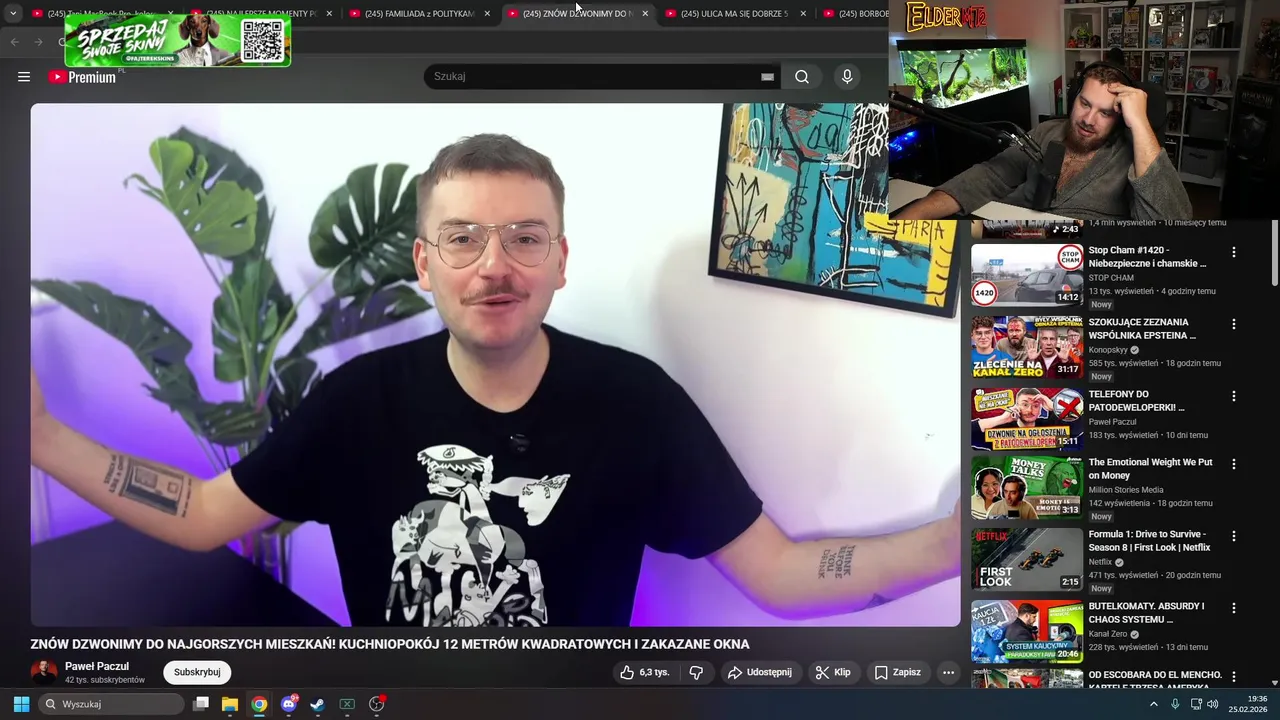Viewport: 1280px width, 720px height.
Task: Open Telefony do patodeweloperki thumbnail
Action: (1027, 419)
